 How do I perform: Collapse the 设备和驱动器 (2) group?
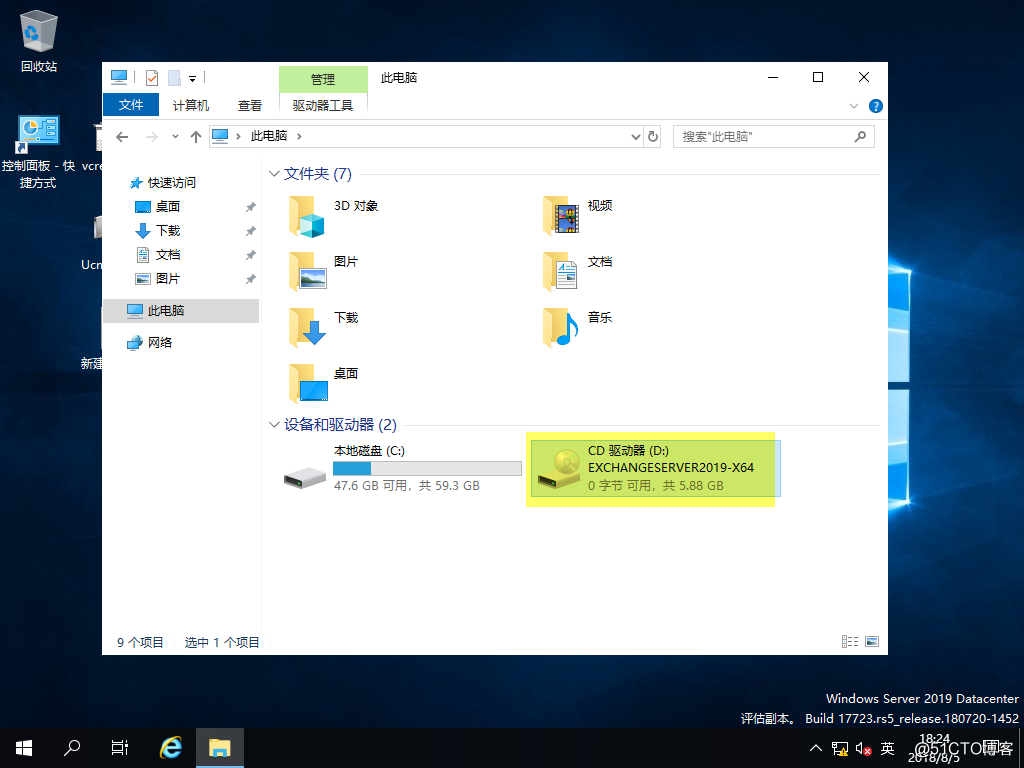click(274, 424)
